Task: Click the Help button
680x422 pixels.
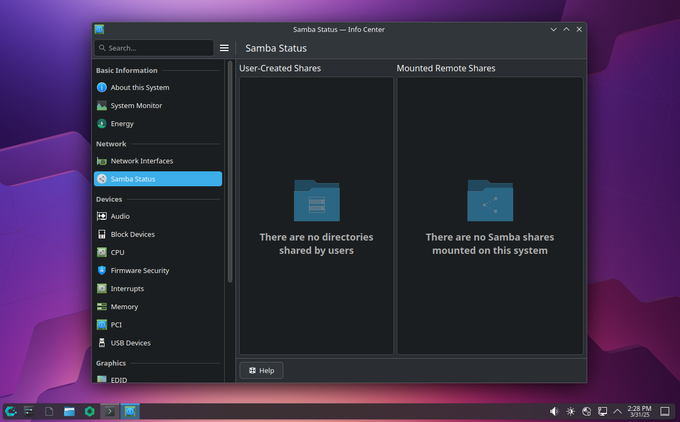Action: pos(262,371)
